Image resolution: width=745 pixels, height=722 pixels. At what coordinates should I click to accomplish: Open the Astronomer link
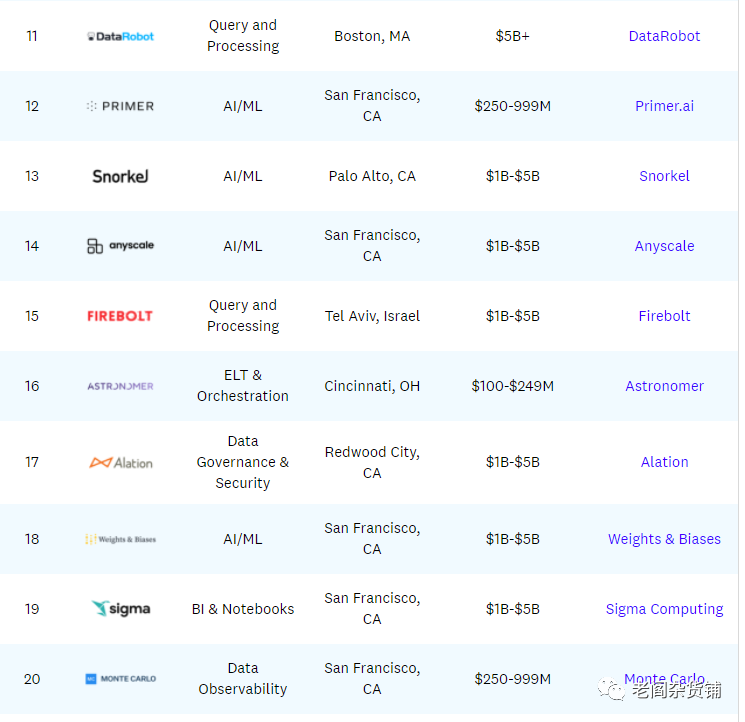click(x=664, y=386)
